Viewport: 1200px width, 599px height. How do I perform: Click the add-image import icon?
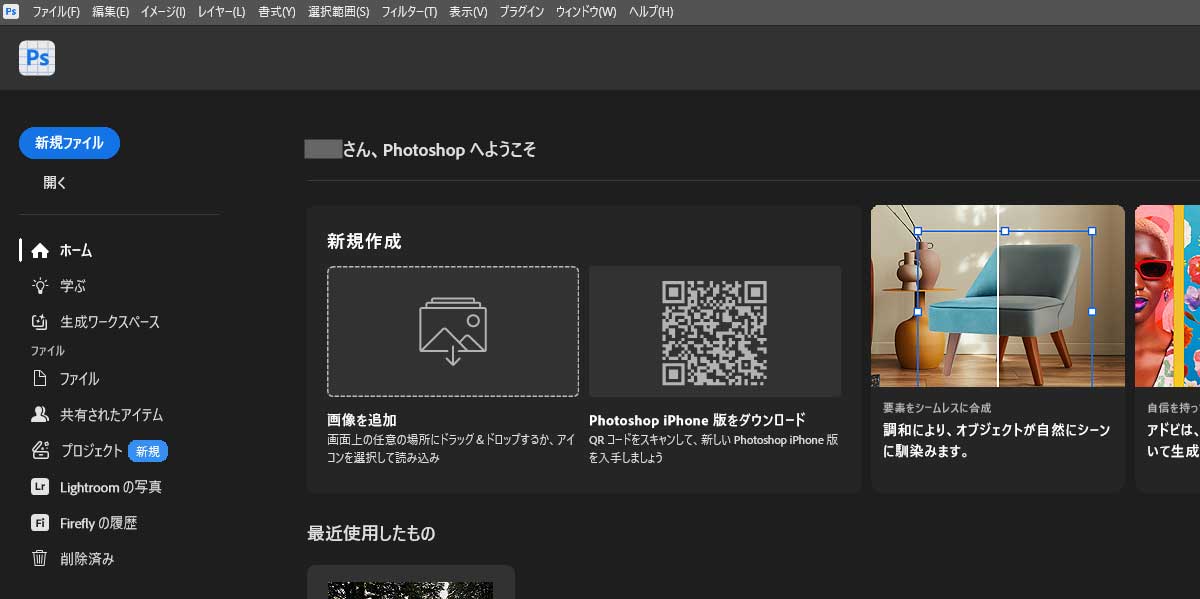coord(453,331)
